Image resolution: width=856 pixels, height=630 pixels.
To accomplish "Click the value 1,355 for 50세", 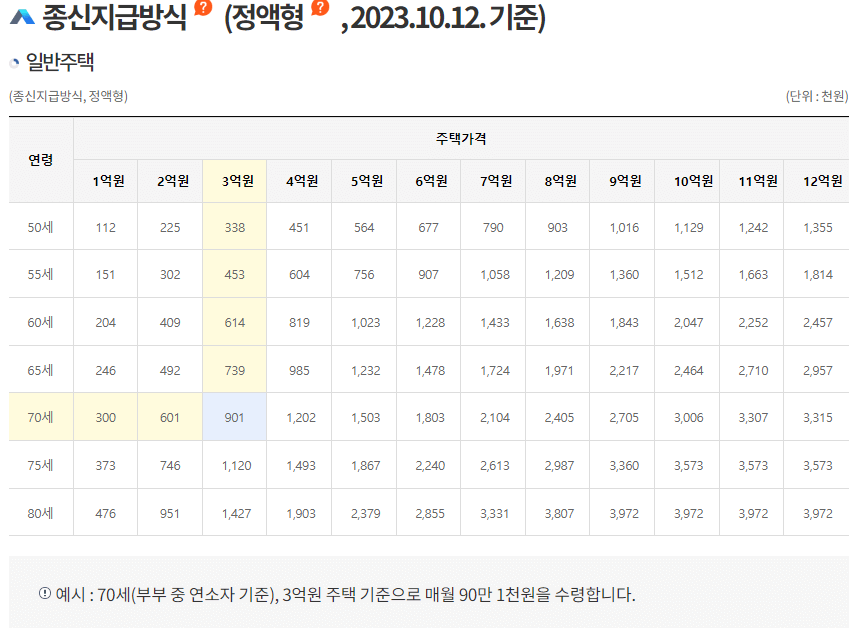I will 820,227.
